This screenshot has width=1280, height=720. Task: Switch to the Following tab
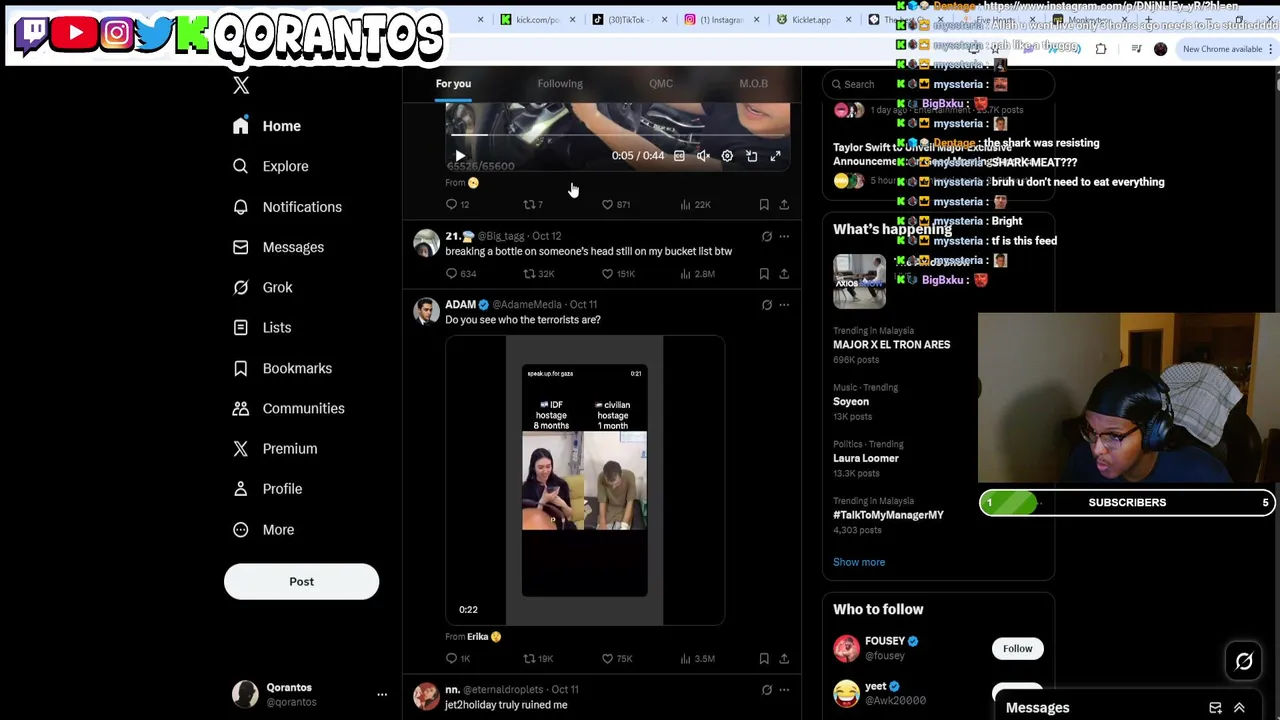click(560, 84)
